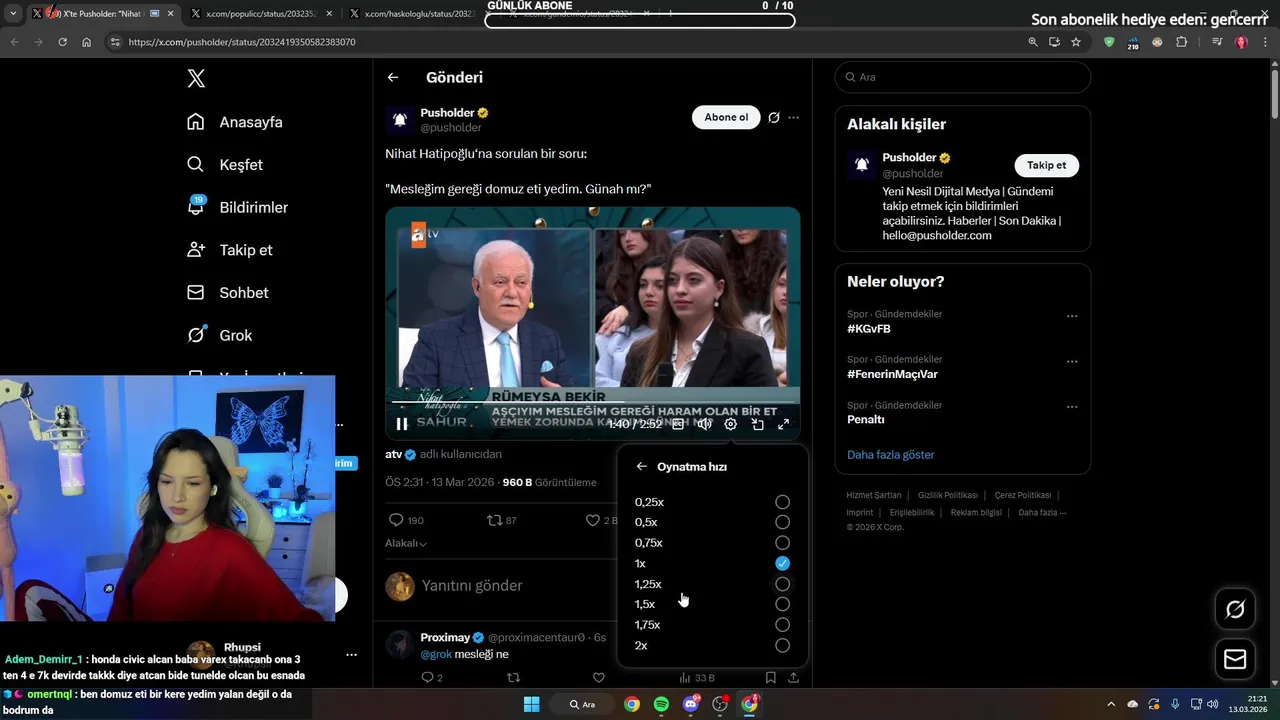Go back from Oynatma hızı menu

642,467
